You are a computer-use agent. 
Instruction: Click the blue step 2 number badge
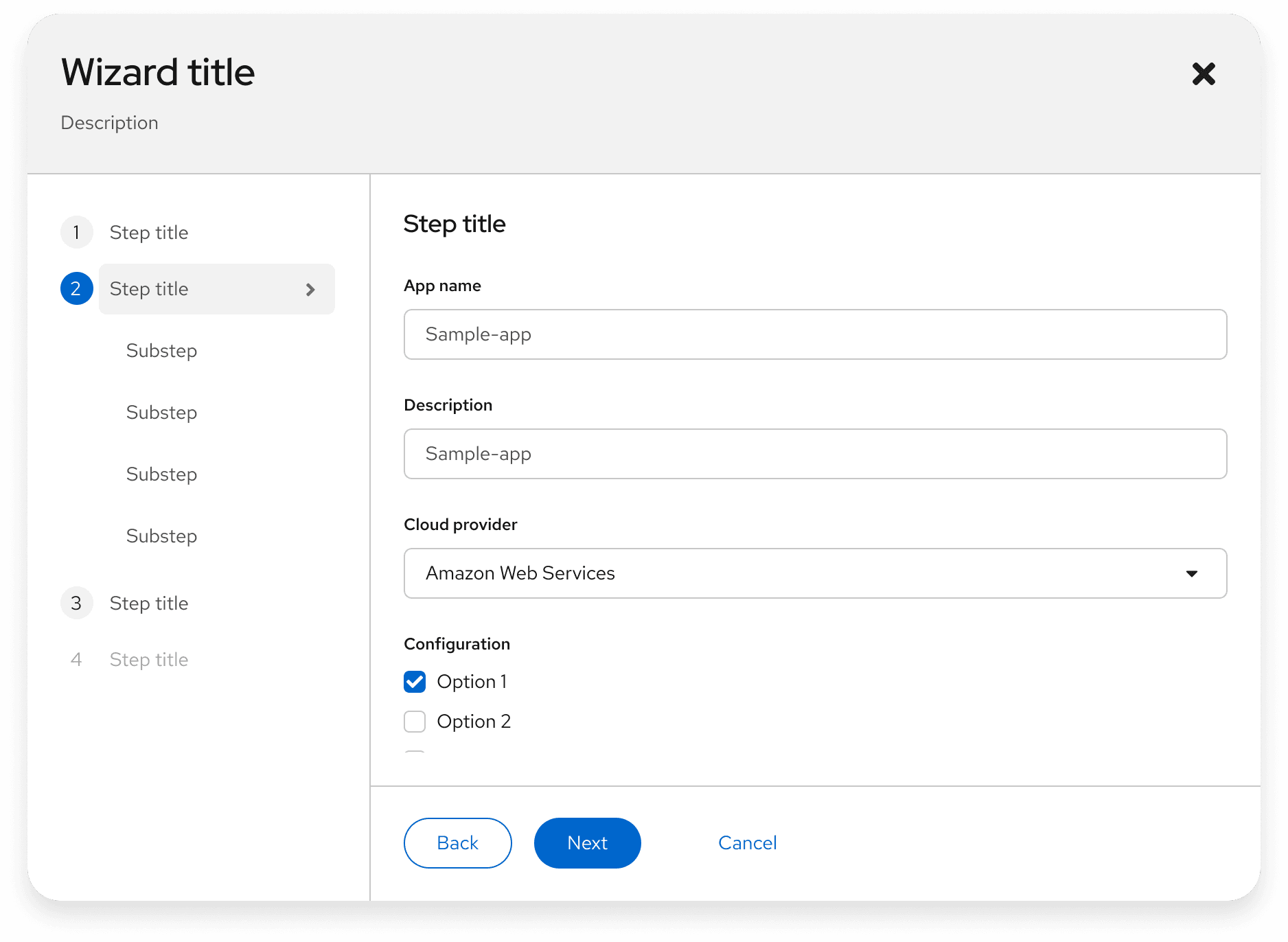(76, 288)
